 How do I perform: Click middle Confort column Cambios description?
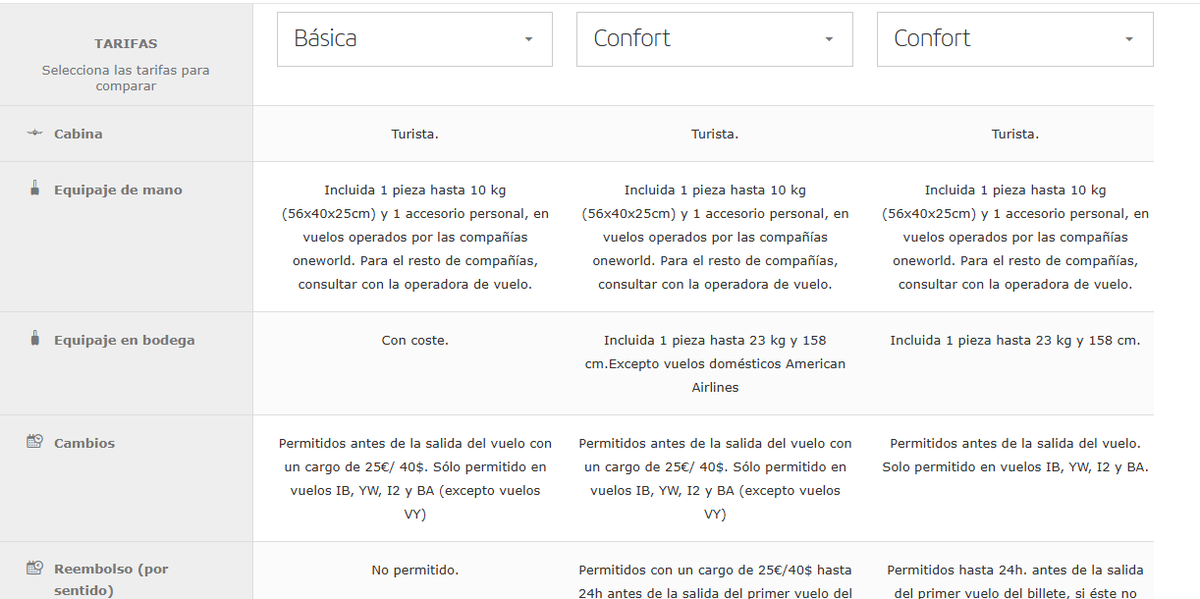pyautogui.click(x=715, y=479)
